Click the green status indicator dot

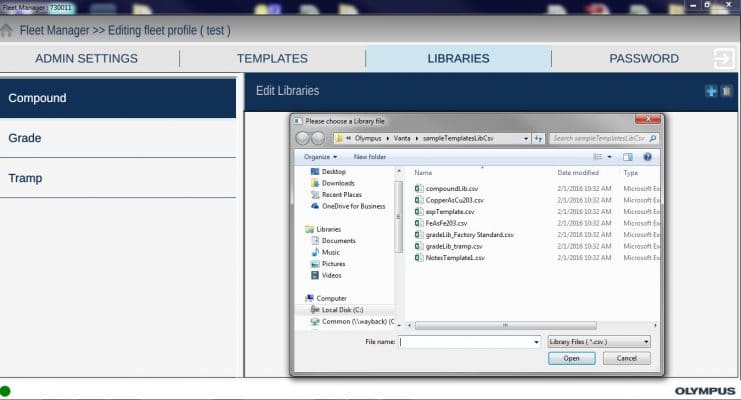(5, 391)
